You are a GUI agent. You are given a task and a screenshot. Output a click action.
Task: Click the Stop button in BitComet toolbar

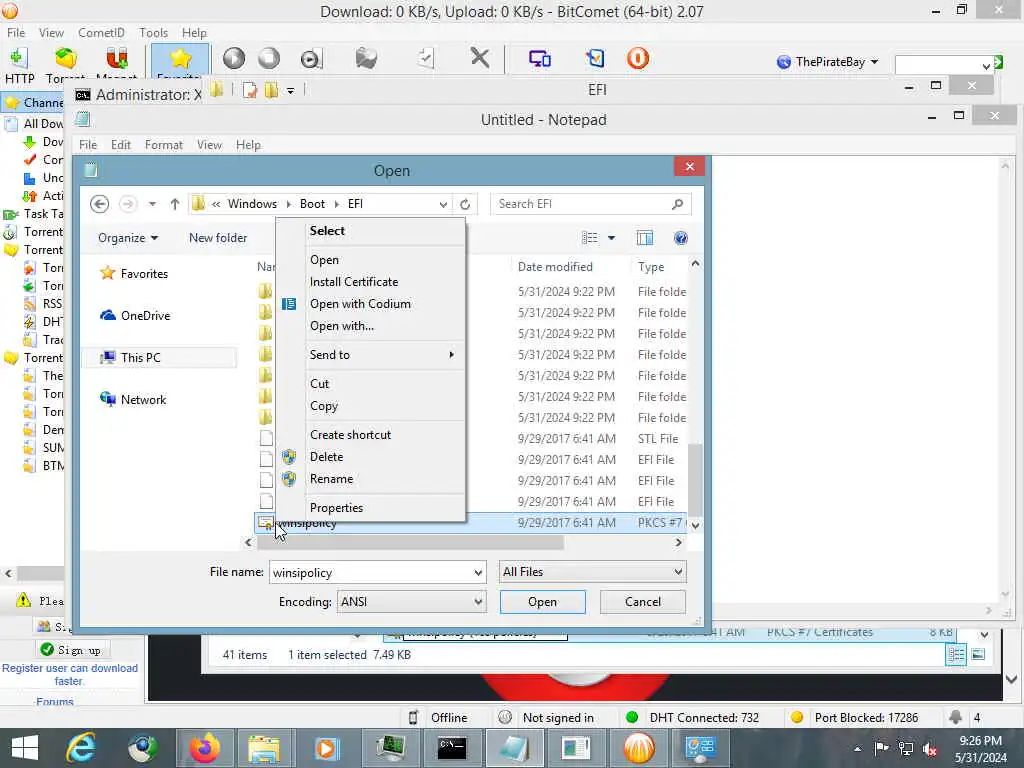click(269, 59)
